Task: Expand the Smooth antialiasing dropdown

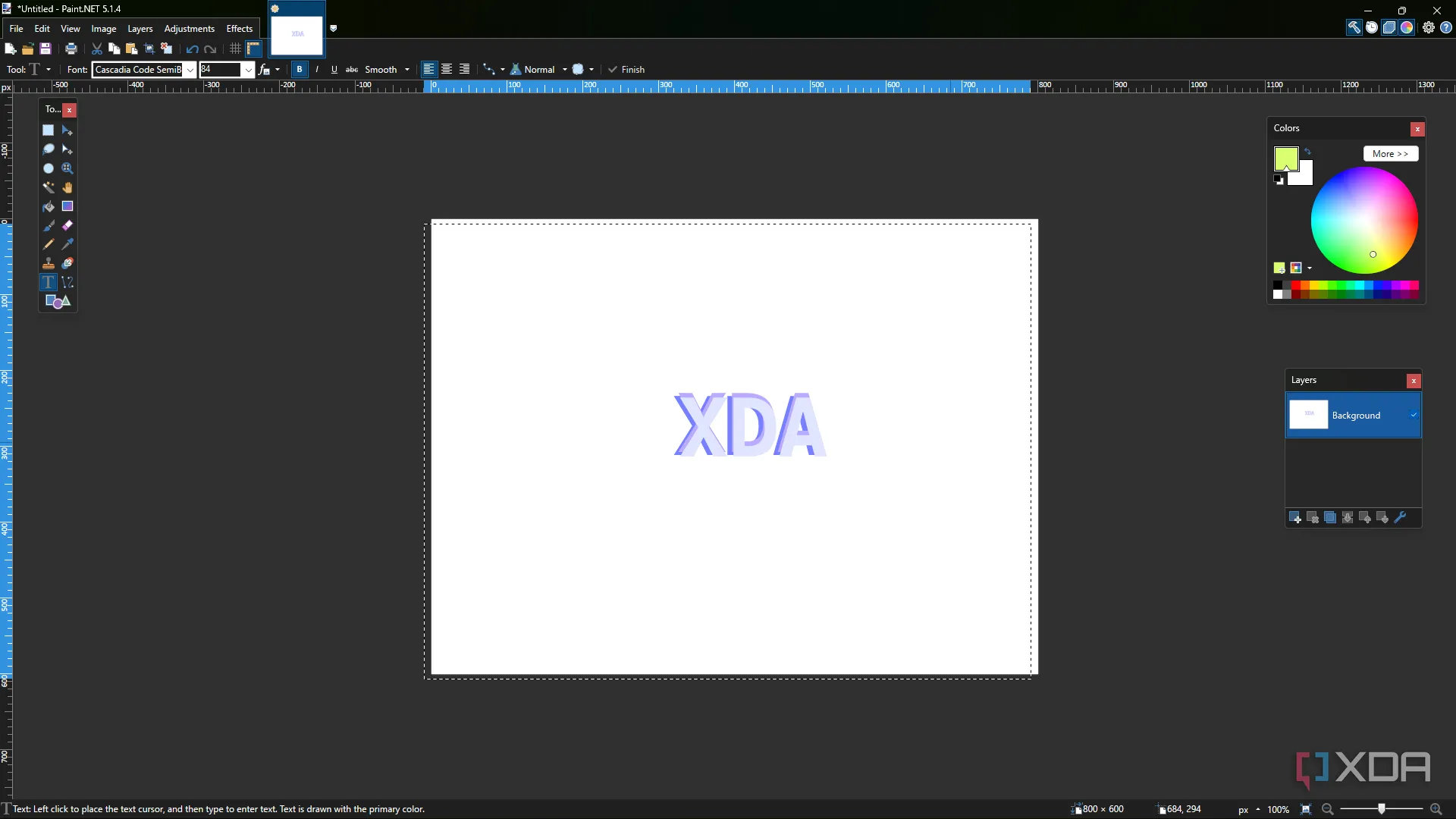Action: pyautogui.click(x=407, y=70)
